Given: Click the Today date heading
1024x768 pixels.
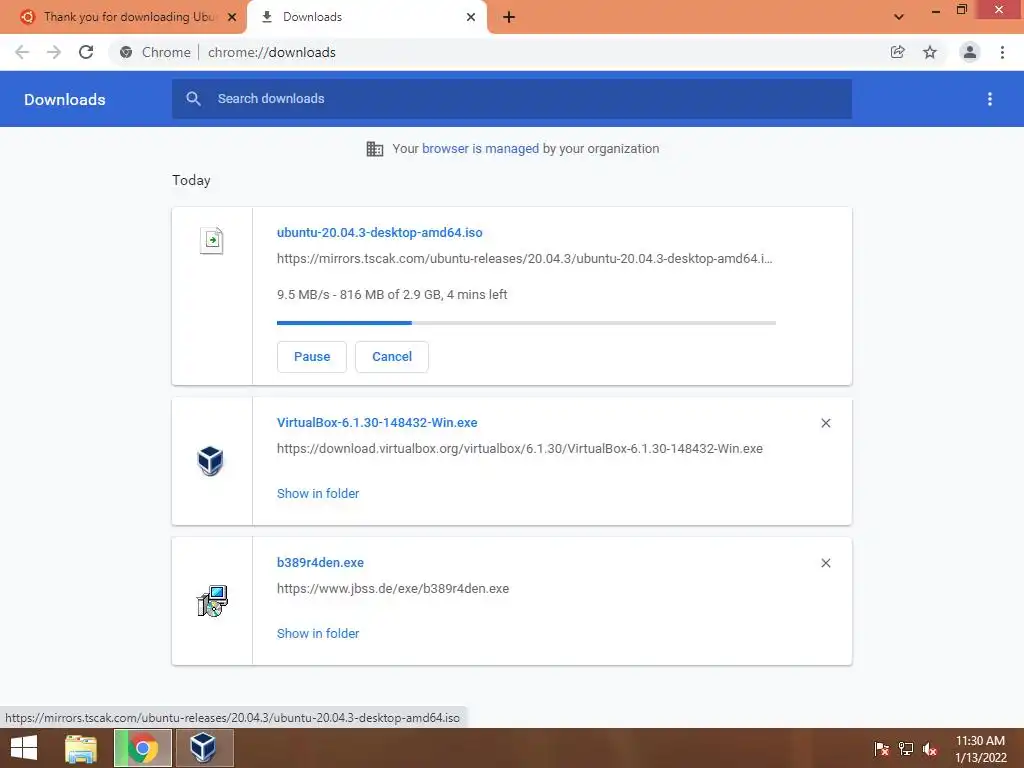Looking at the screenshot, I should 191,180.
